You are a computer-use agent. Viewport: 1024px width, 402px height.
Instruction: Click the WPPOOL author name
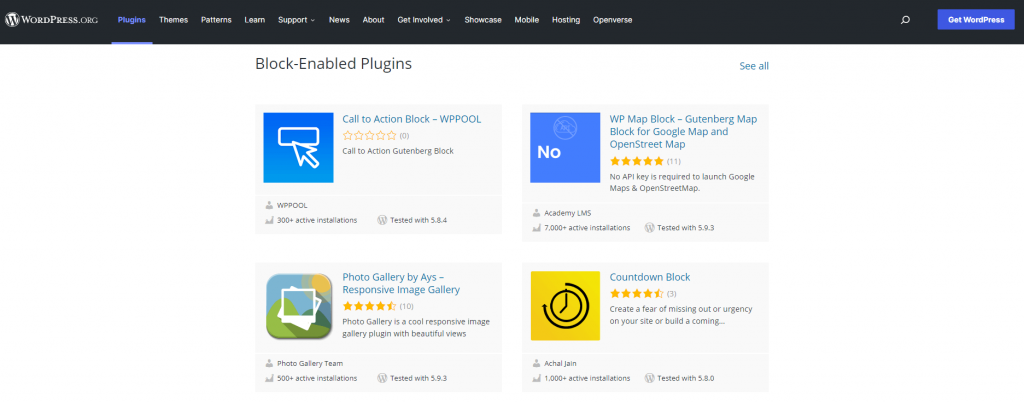pyautogui.click(x=292, y=205)
